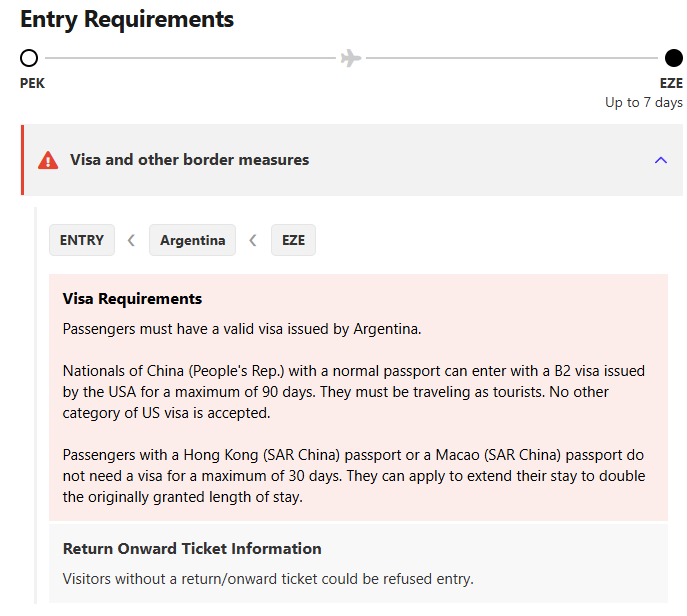Click the hollow PEK origin circle
687x616 pixels.
click(x=29, y=58)
